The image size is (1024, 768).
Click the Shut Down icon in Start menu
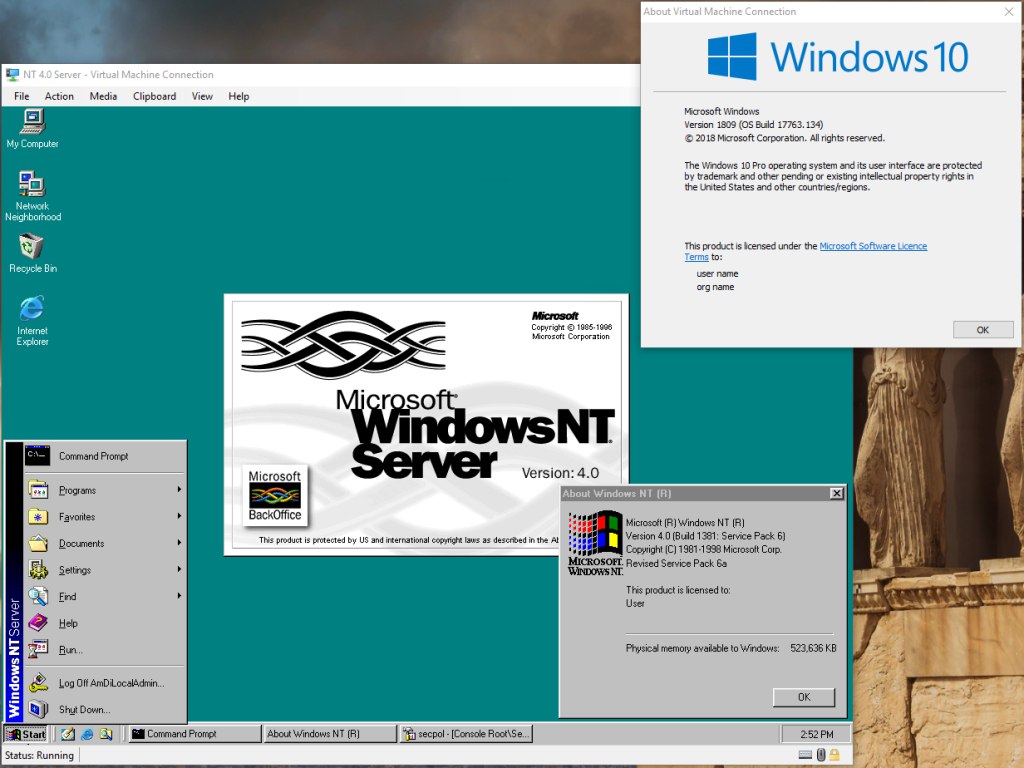(38, 710)
